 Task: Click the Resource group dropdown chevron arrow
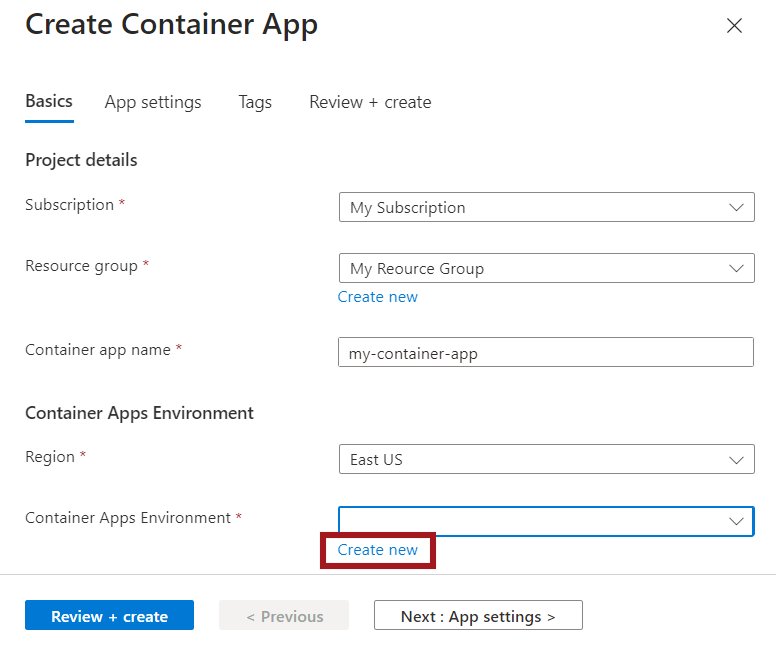point(737,269)
